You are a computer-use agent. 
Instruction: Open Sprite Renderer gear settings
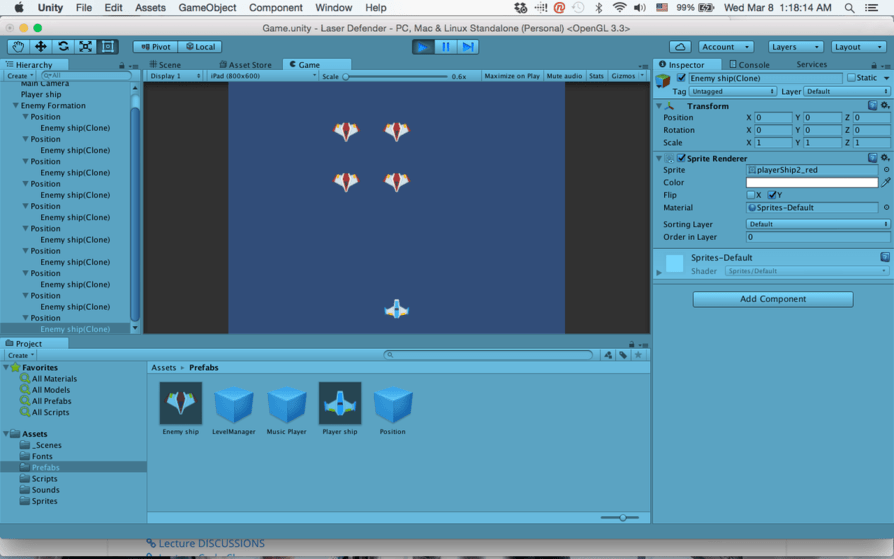[885, 158]
